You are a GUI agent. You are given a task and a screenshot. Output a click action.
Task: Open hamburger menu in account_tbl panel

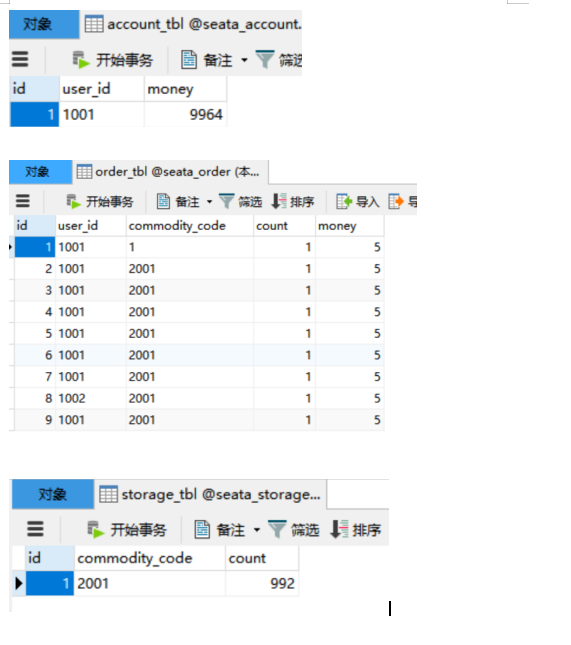pos(20,59)
